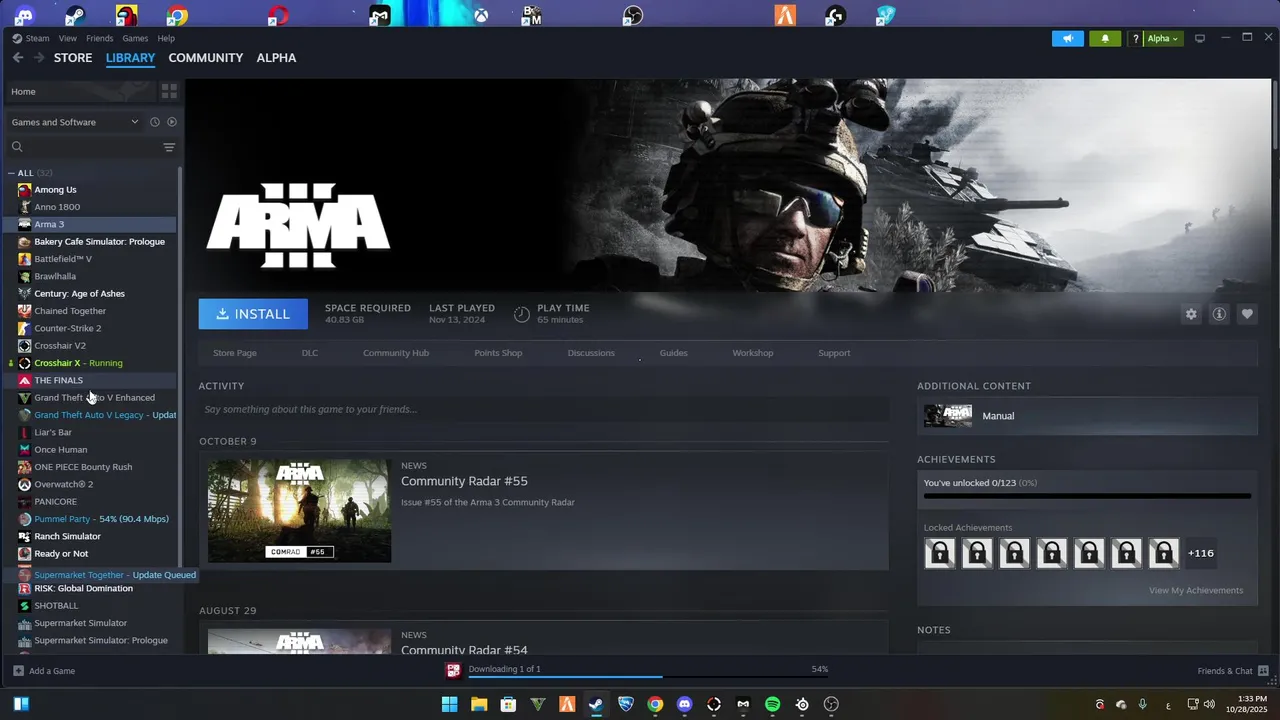Open Google Chrome from the taskbar

[654, 704]
